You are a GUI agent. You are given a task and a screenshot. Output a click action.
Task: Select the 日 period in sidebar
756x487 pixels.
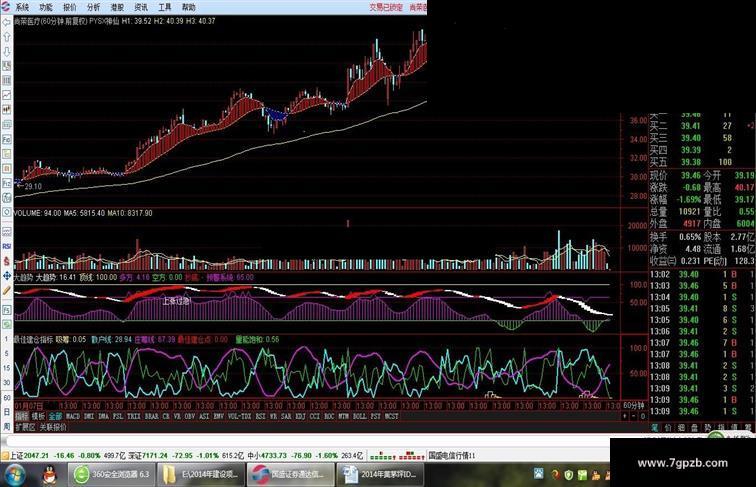(x=7, y=412)
